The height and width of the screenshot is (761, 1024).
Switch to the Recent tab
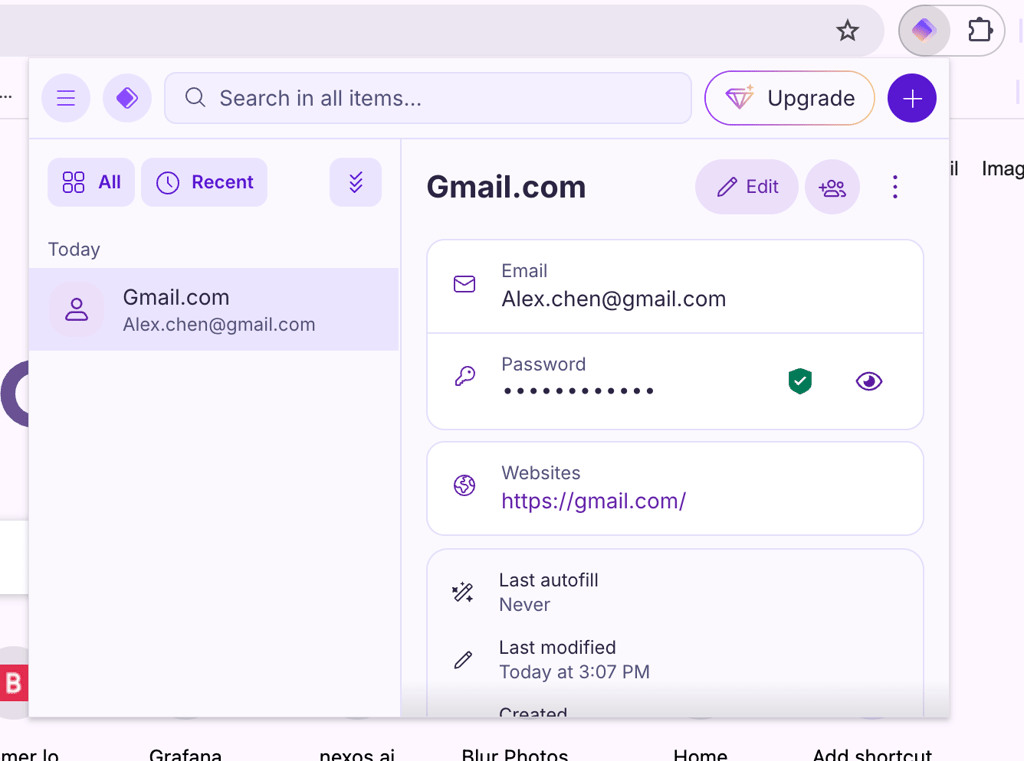(x=204, y=182)
